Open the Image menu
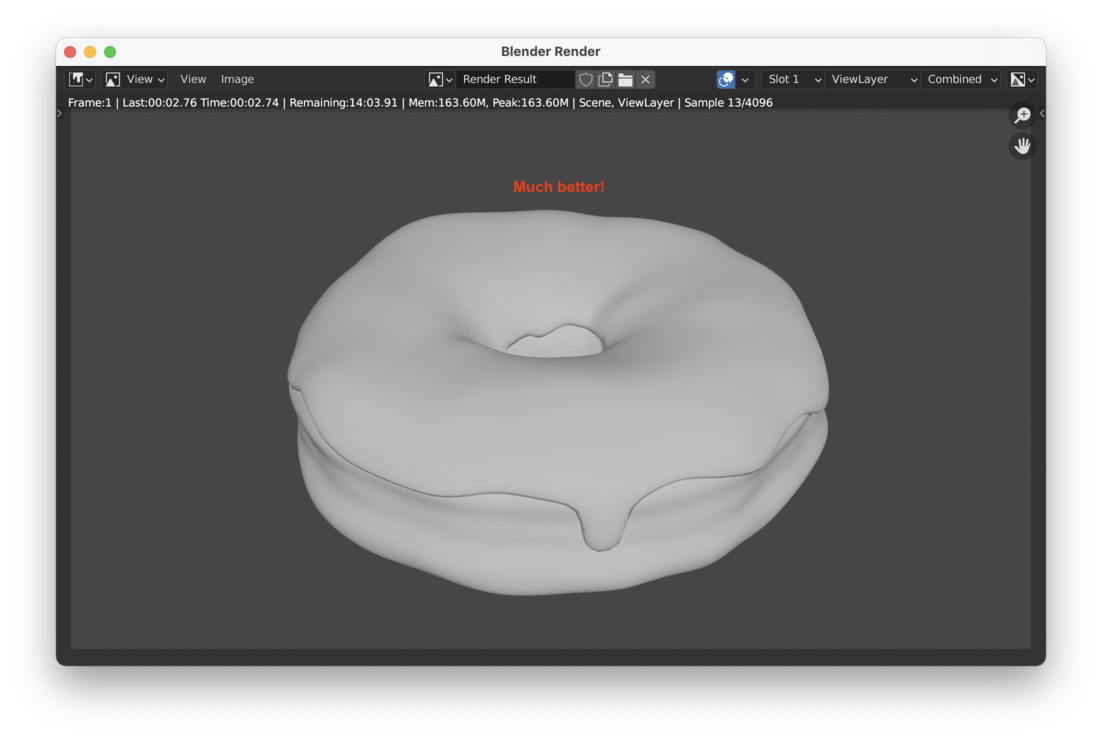Image resolution: width=1102 pixels, height=740 pixels. 237,79
